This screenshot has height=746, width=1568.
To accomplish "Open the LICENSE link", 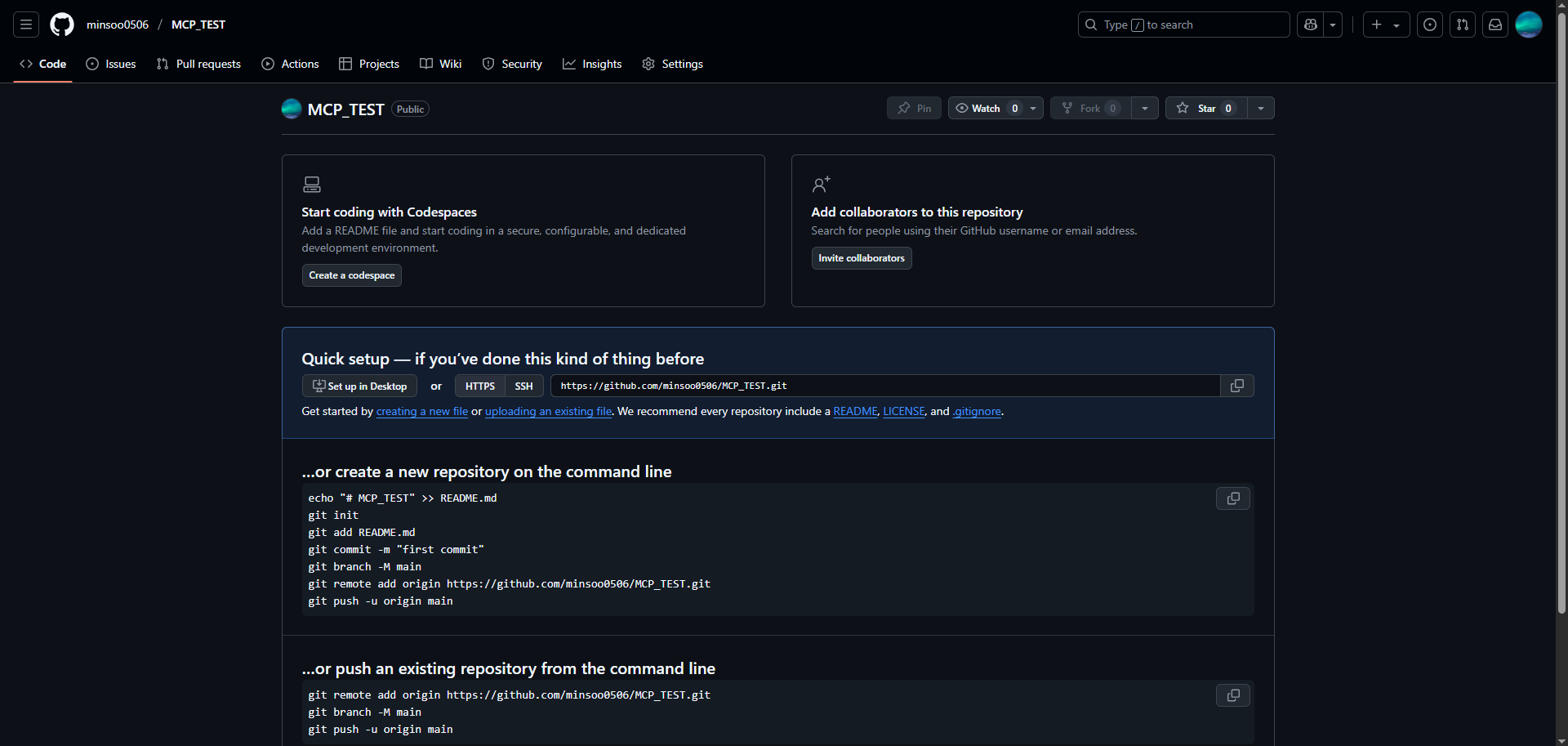I will coord(904,411).
